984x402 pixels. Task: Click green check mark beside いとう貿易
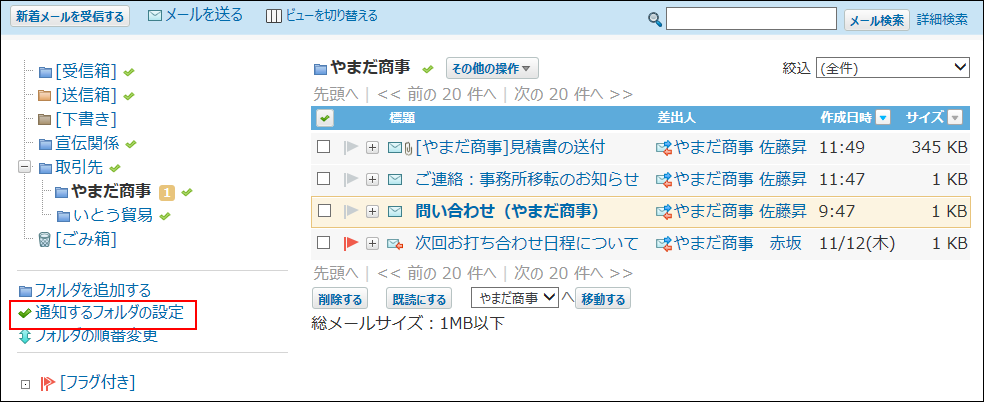click(165, 216)
